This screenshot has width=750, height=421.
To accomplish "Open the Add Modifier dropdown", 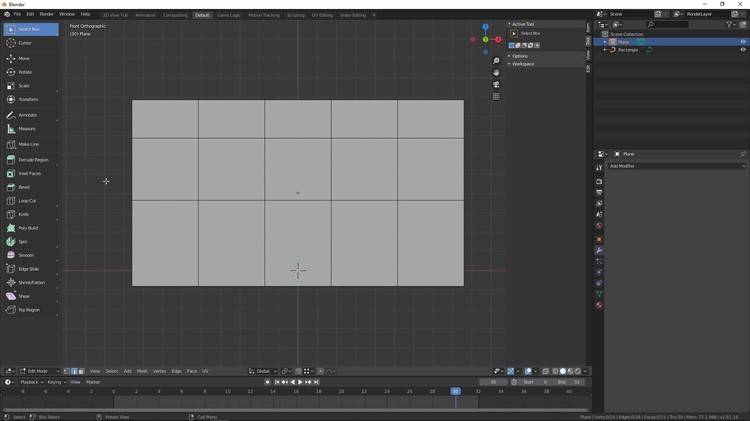I will (676, 166).
